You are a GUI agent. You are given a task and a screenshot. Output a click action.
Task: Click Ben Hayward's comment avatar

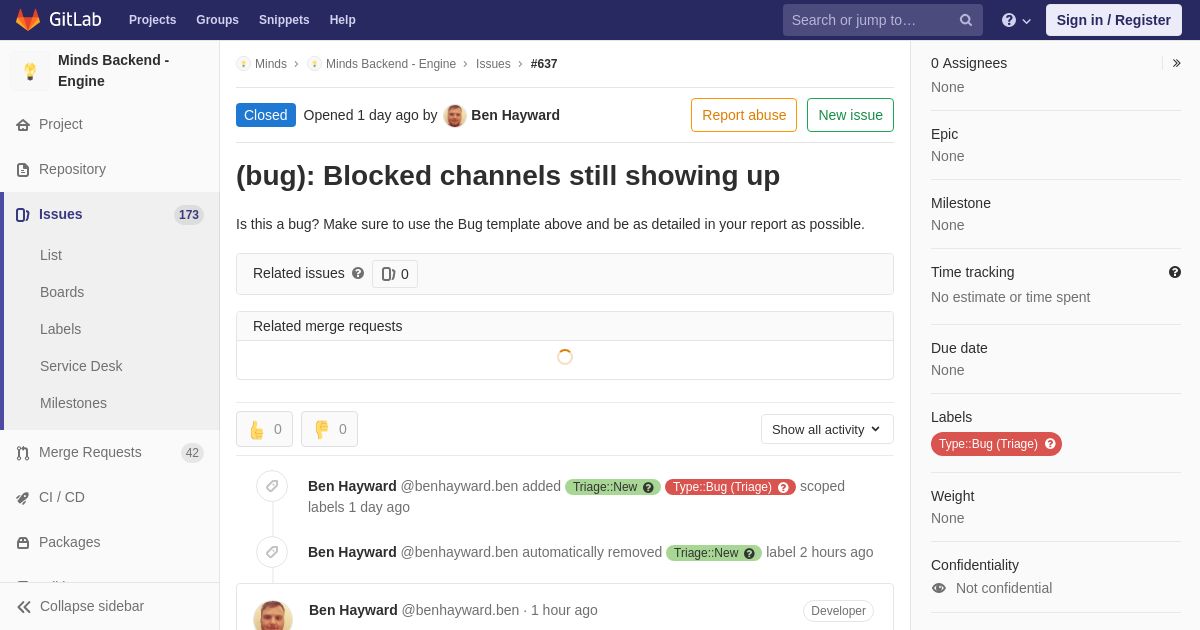click(273, 616)
